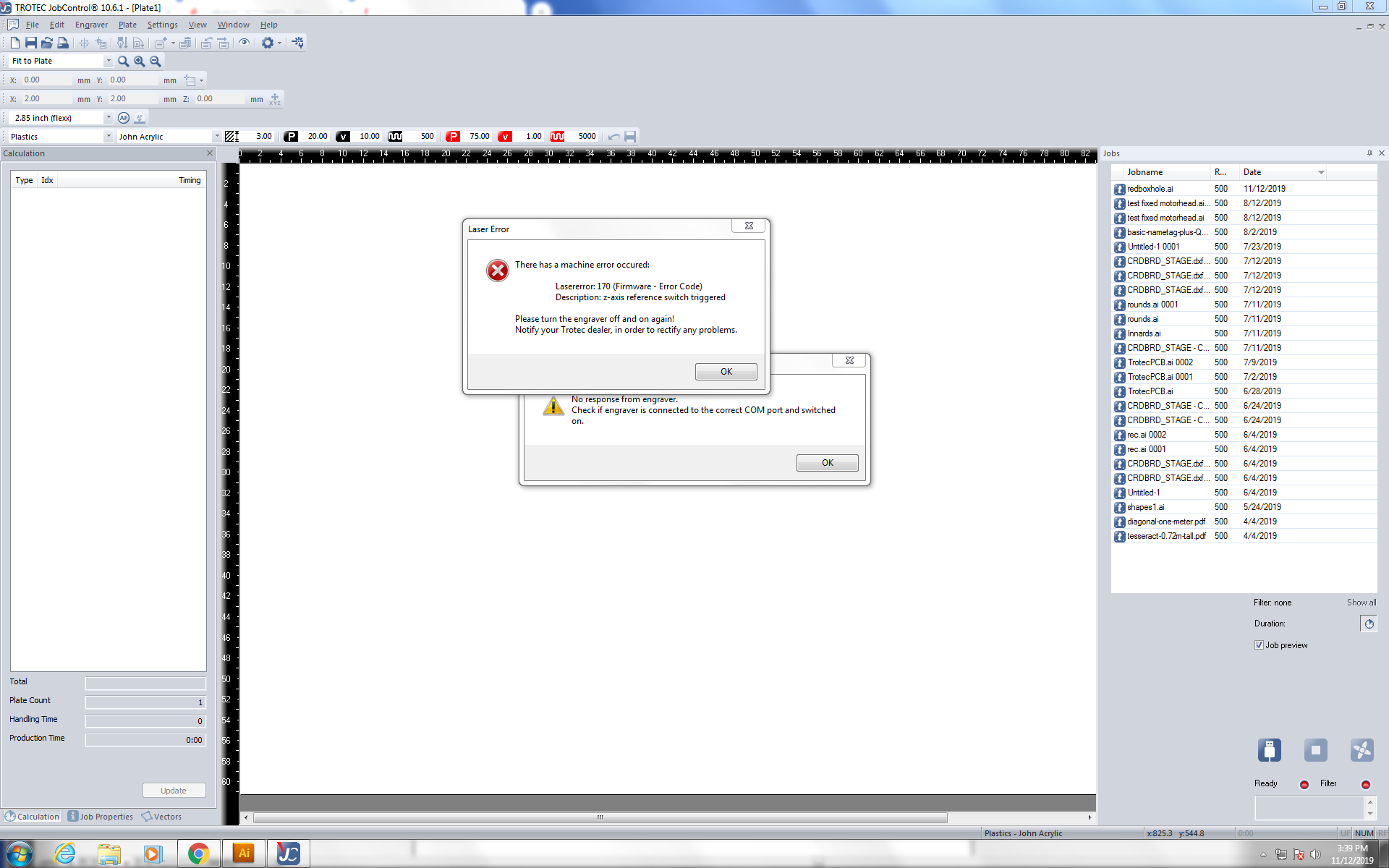Pin the Jobs panel with pushpin icon
This screenshot has width=1389, height=868.
click(1369, 153)
